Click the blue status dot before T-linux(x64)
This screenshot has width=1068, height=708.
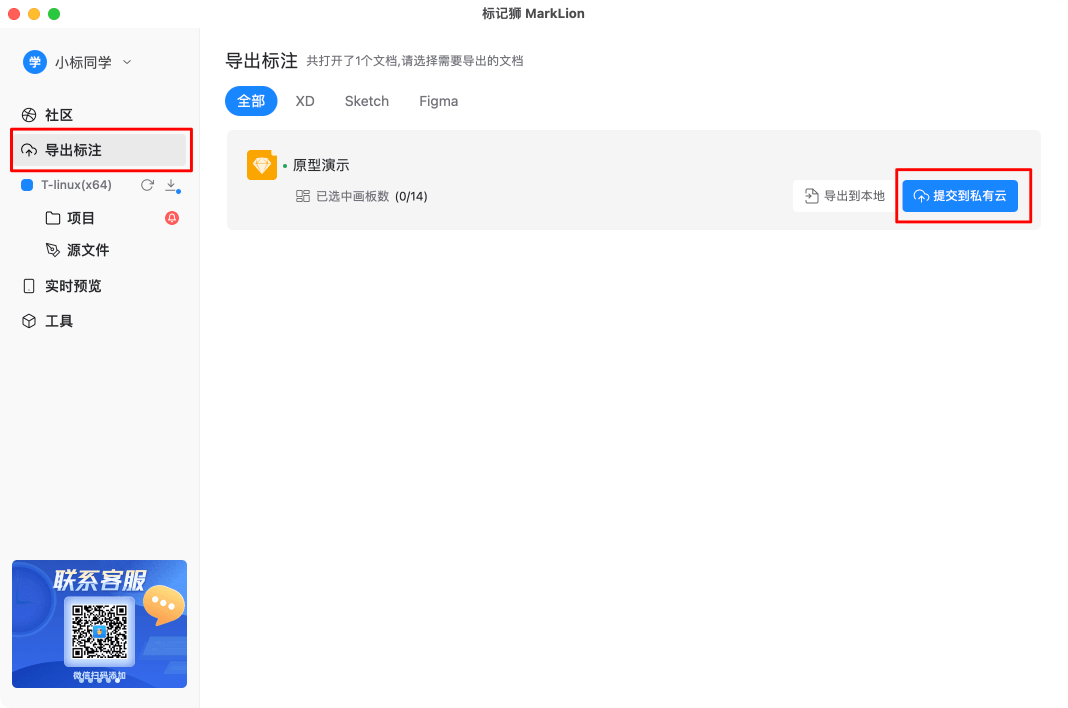pyautogui.click(x=29, y=184)
